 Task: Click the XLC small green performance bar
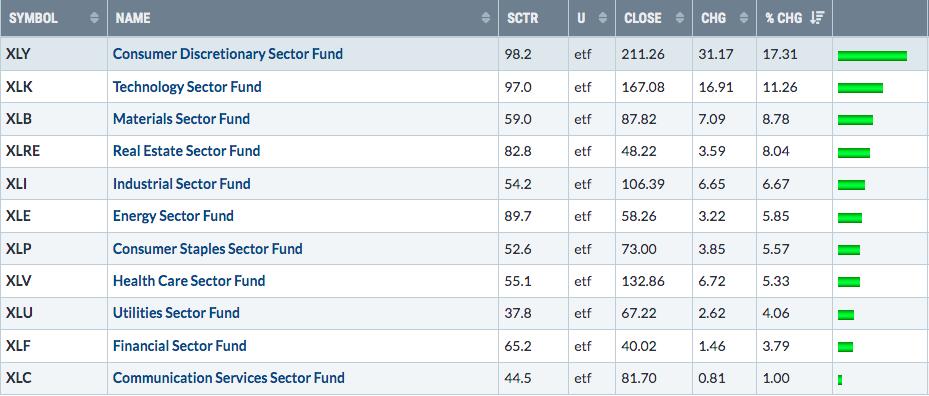(x=840, y=379)
